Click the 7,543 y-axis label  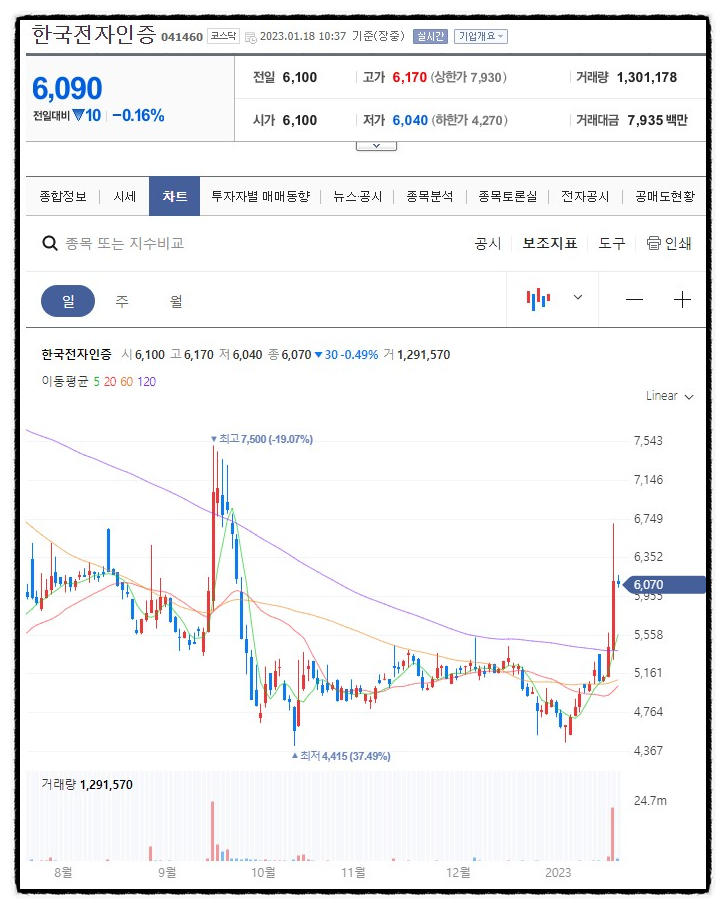[648, 441]
